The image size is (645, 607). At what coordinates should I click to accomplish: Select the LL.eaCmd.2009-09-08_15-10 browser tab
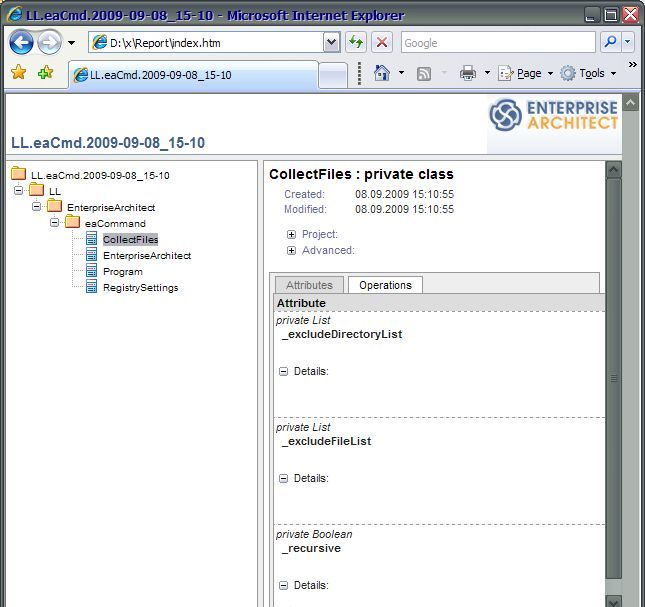(x=193, y=75)
